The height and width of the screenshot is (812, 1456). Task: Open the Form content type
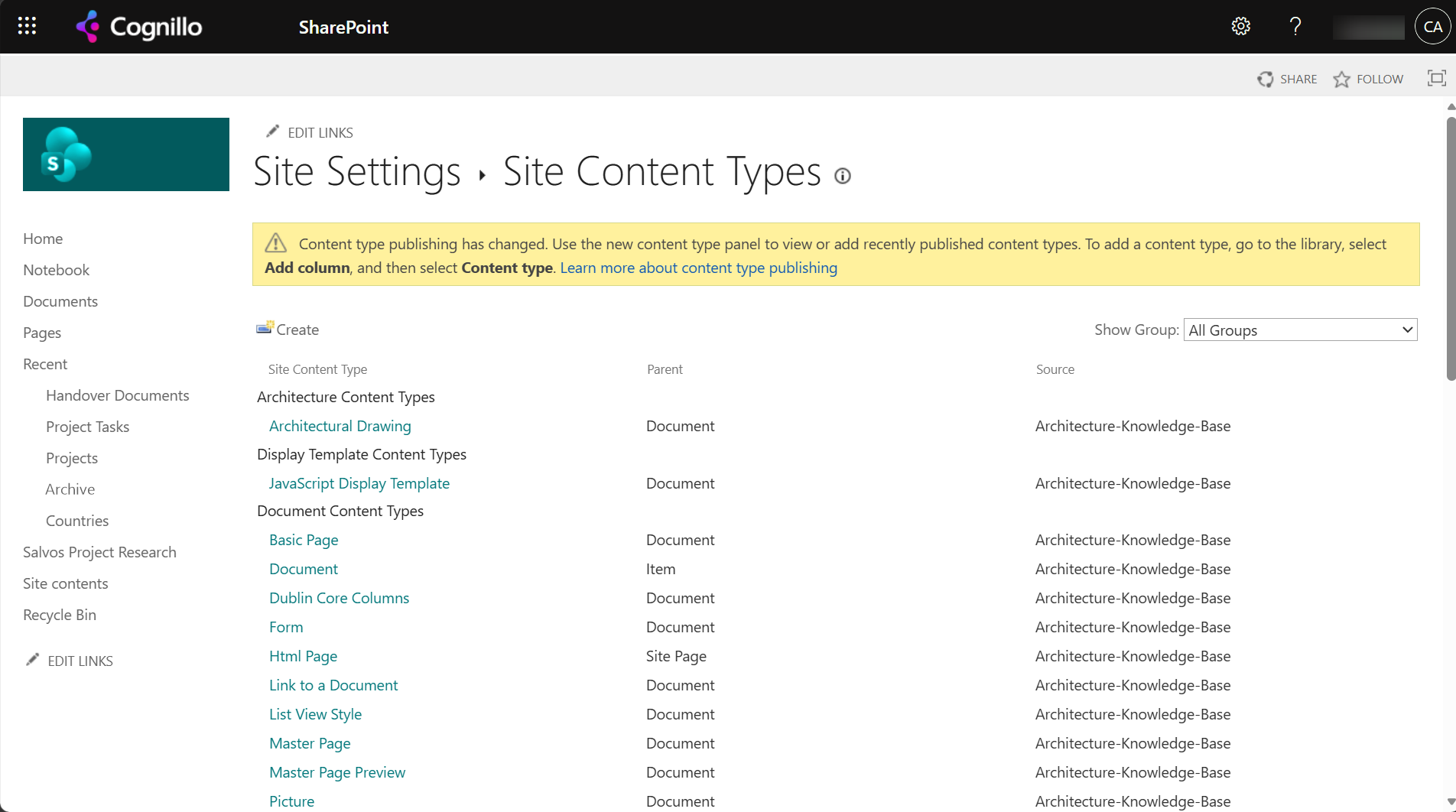click(286, 627)
